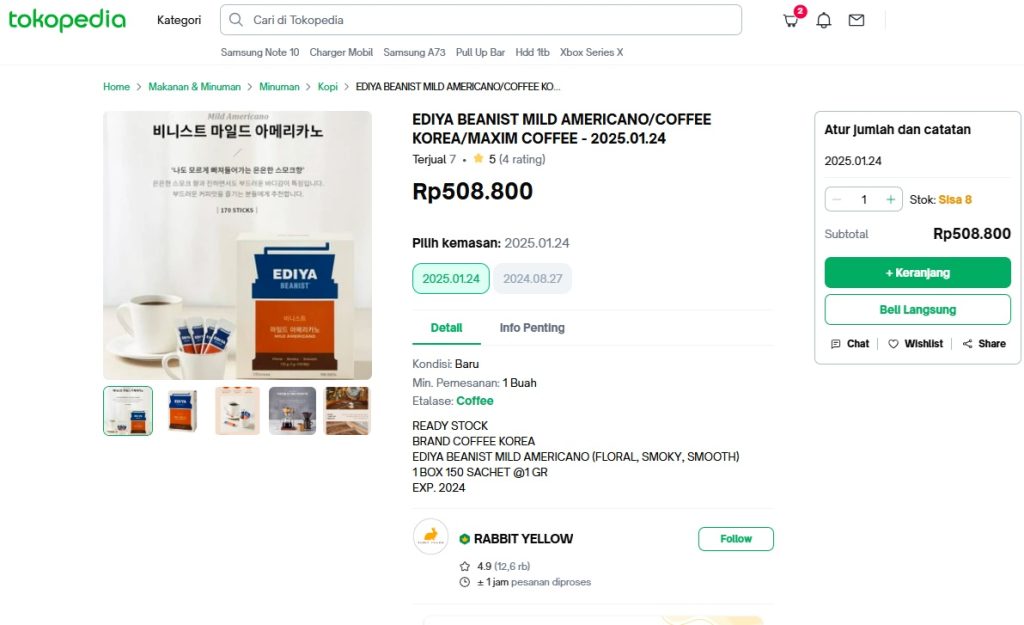Click the green + Keranjang button

click(x=917, y=273)
